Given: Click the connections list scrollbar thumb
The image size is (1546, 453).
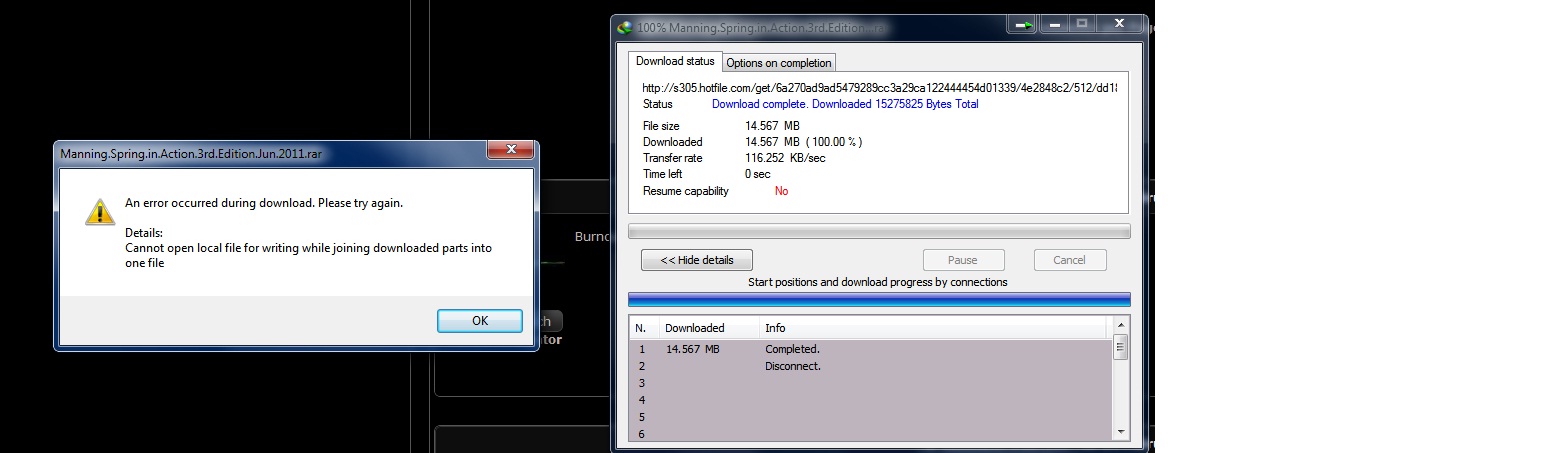Looking at the screenshot, I should pos(1121,348).
